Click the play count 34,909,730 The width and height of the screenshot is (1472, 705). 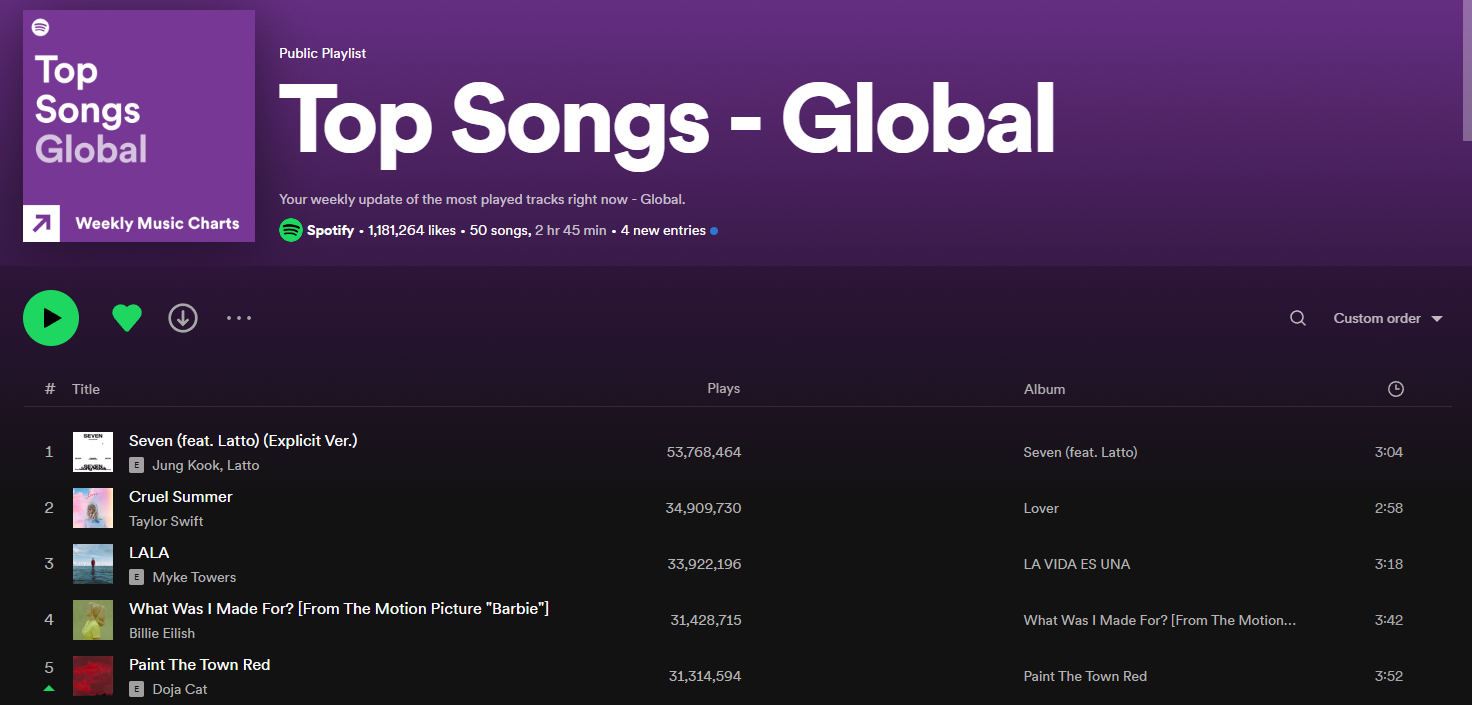tap(704, 508)
